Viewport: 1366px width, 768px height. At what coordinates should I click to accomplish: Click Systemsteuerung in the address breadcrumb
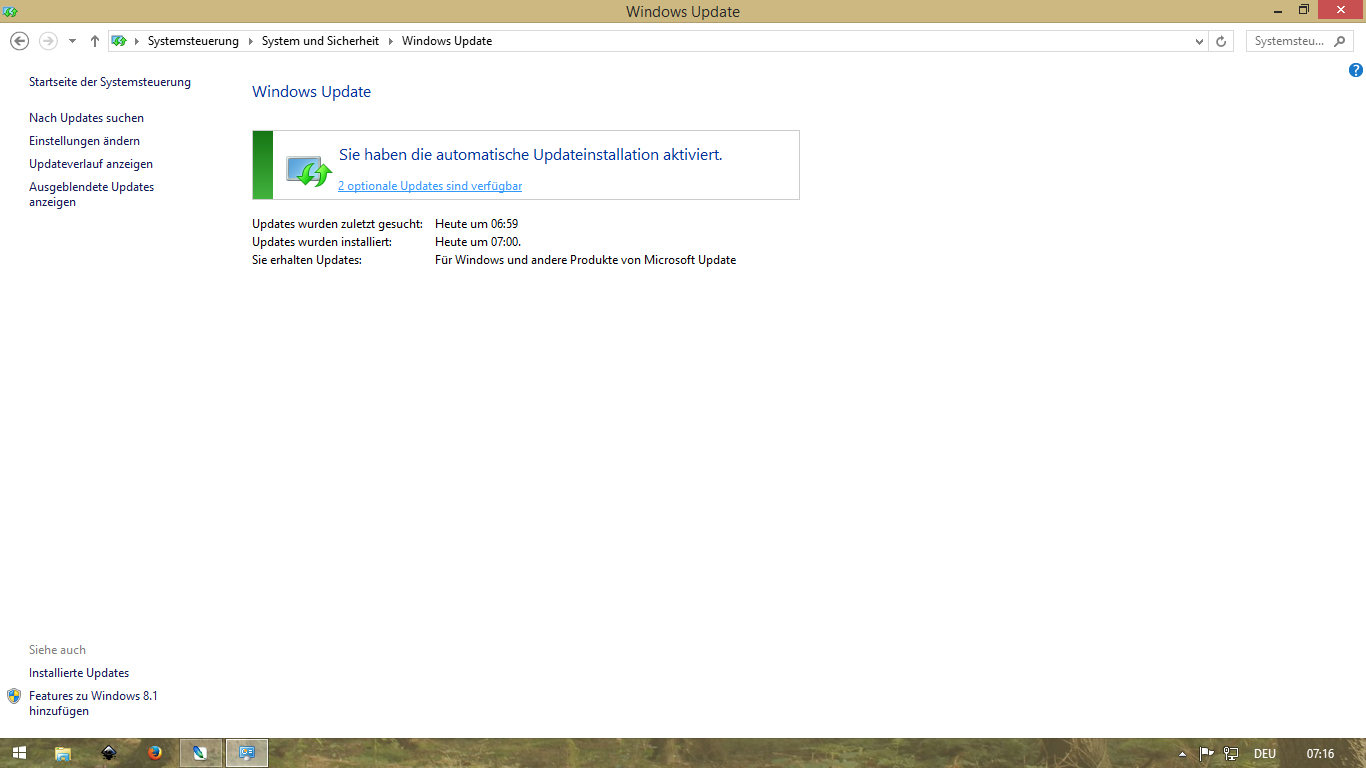tap(193, 41)
